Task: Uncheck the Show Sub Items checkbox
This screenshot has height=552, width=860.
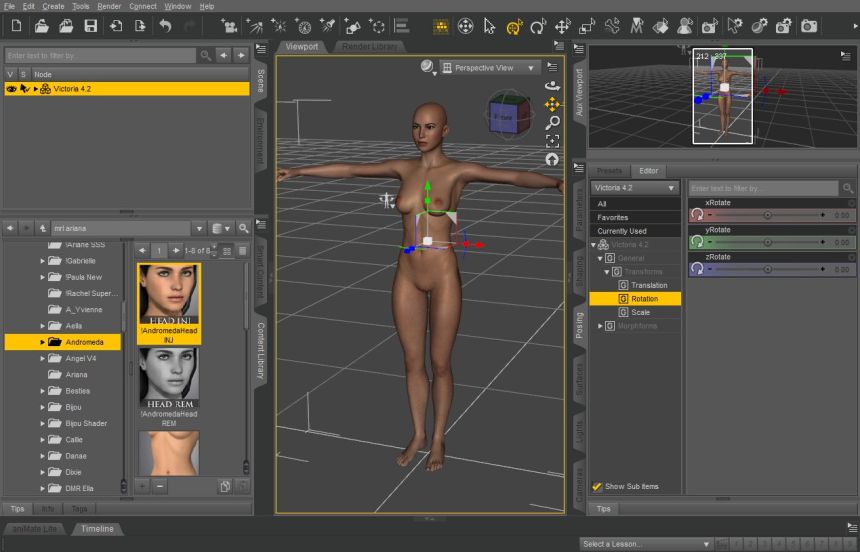Action: pyautogui.click(x=597, y=486)
